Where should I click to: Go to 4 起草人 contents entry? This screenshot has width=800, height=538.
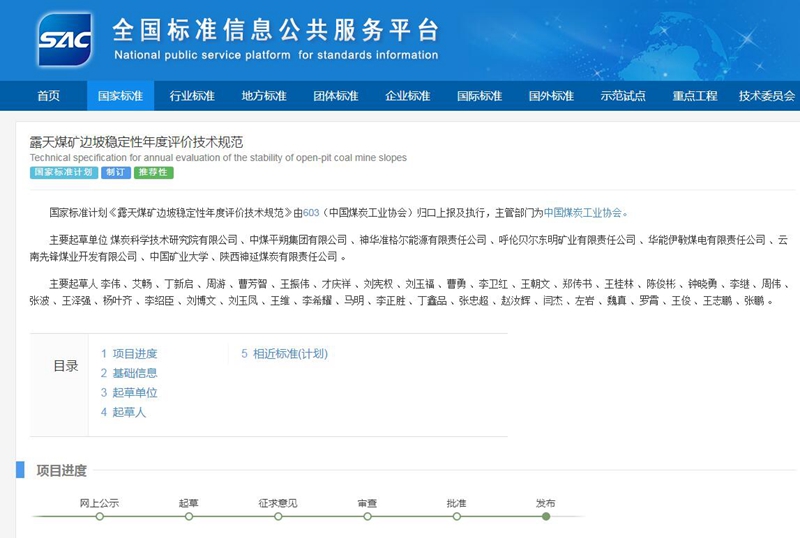[123, 412]
